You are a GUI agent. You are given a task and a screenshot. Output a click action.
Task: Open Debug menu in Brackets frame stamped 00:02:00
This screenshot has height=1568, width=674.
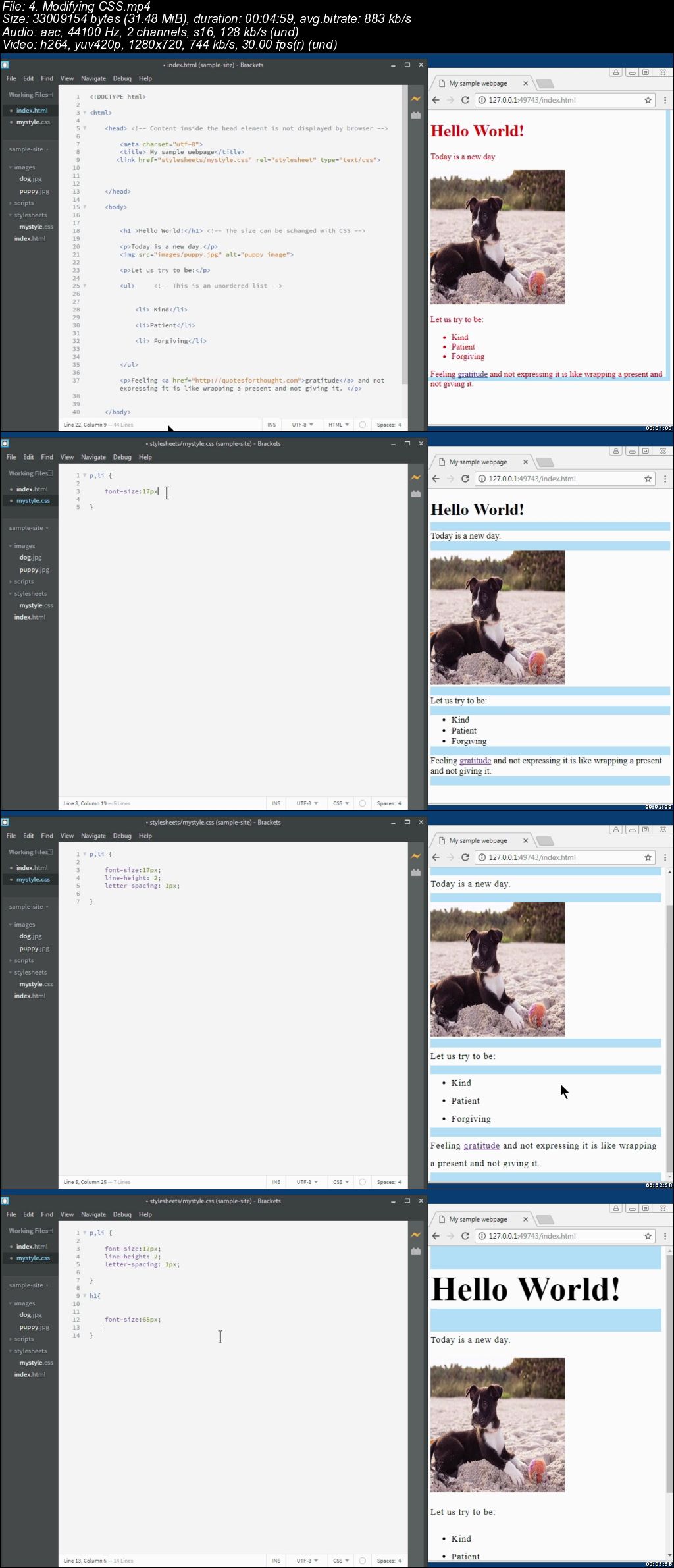(122, 457)
